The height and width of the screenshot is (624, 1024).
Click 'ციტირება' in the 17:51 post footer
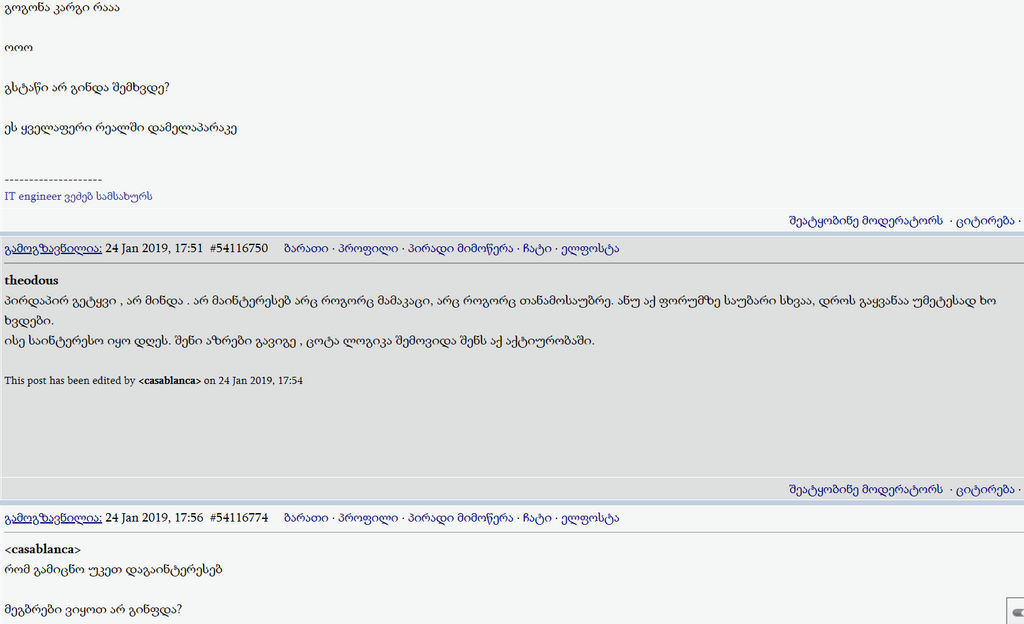click(985, 489)
